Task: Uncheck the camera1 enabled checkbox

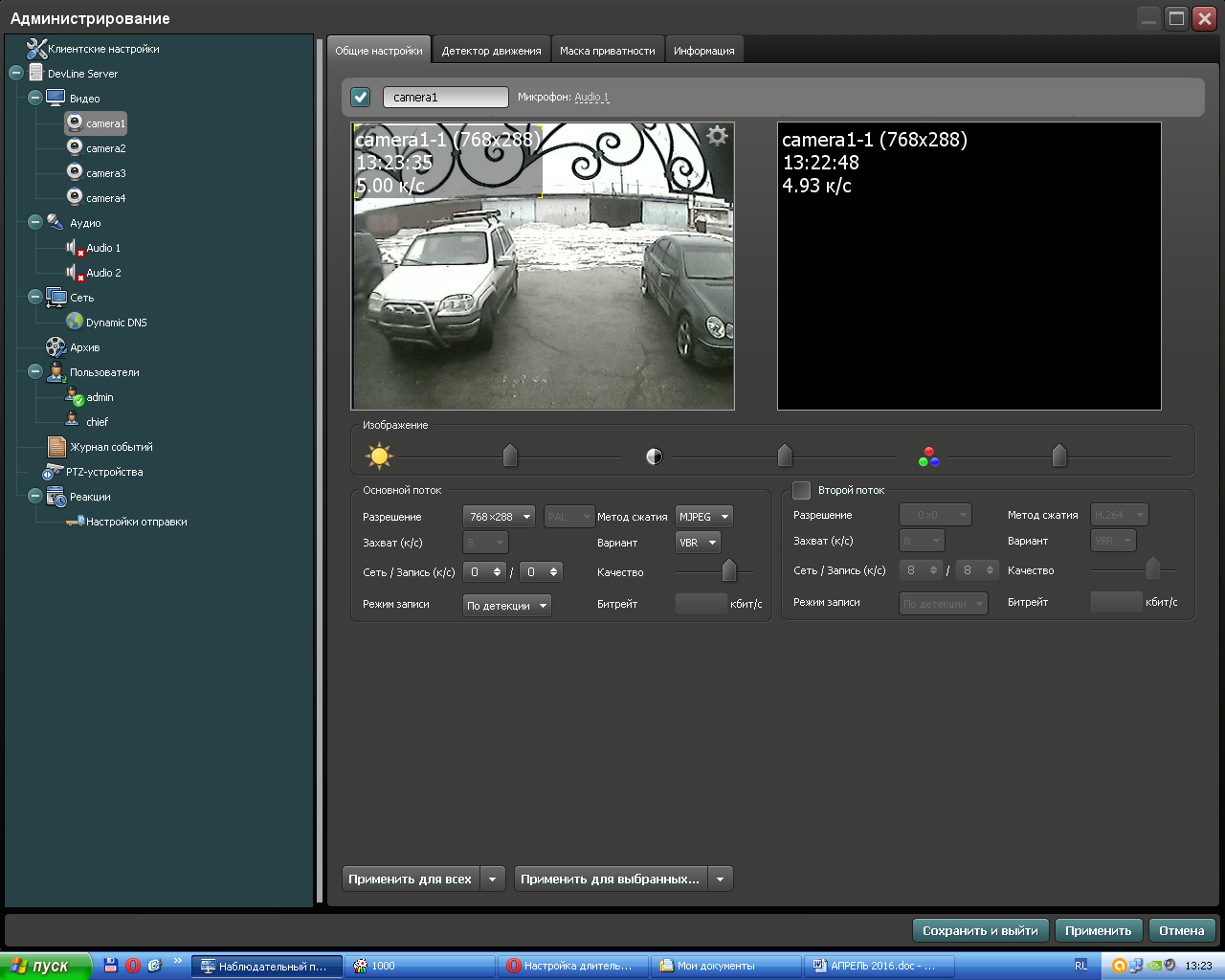Action: pyautogui.click(x=361, y=97)
